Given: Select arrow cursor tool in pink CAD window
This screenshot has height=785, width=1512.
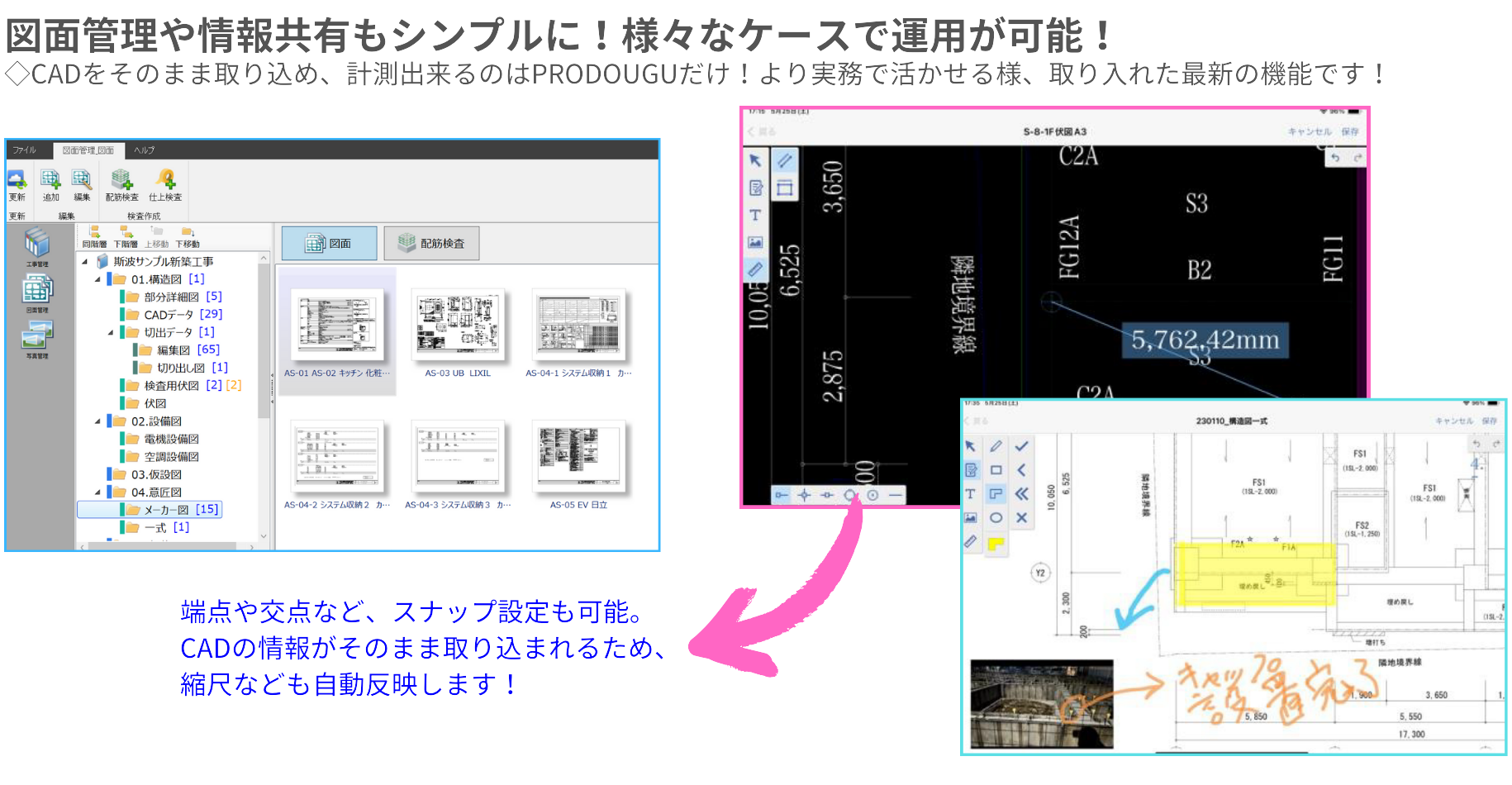Looking at the screenshot, I should coord(755,160).
